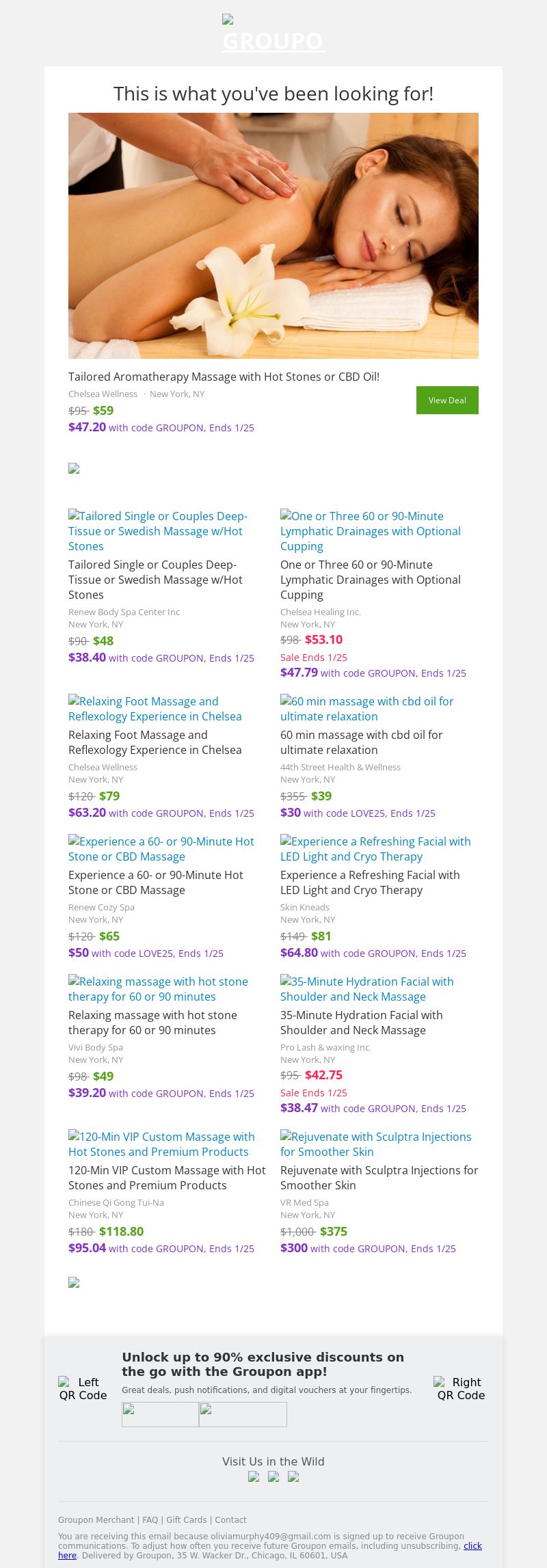Viewport: 547px width, 1568px height.
Task: Open 60 min massage with cbd oil image
Action: [x=367, y=709]
